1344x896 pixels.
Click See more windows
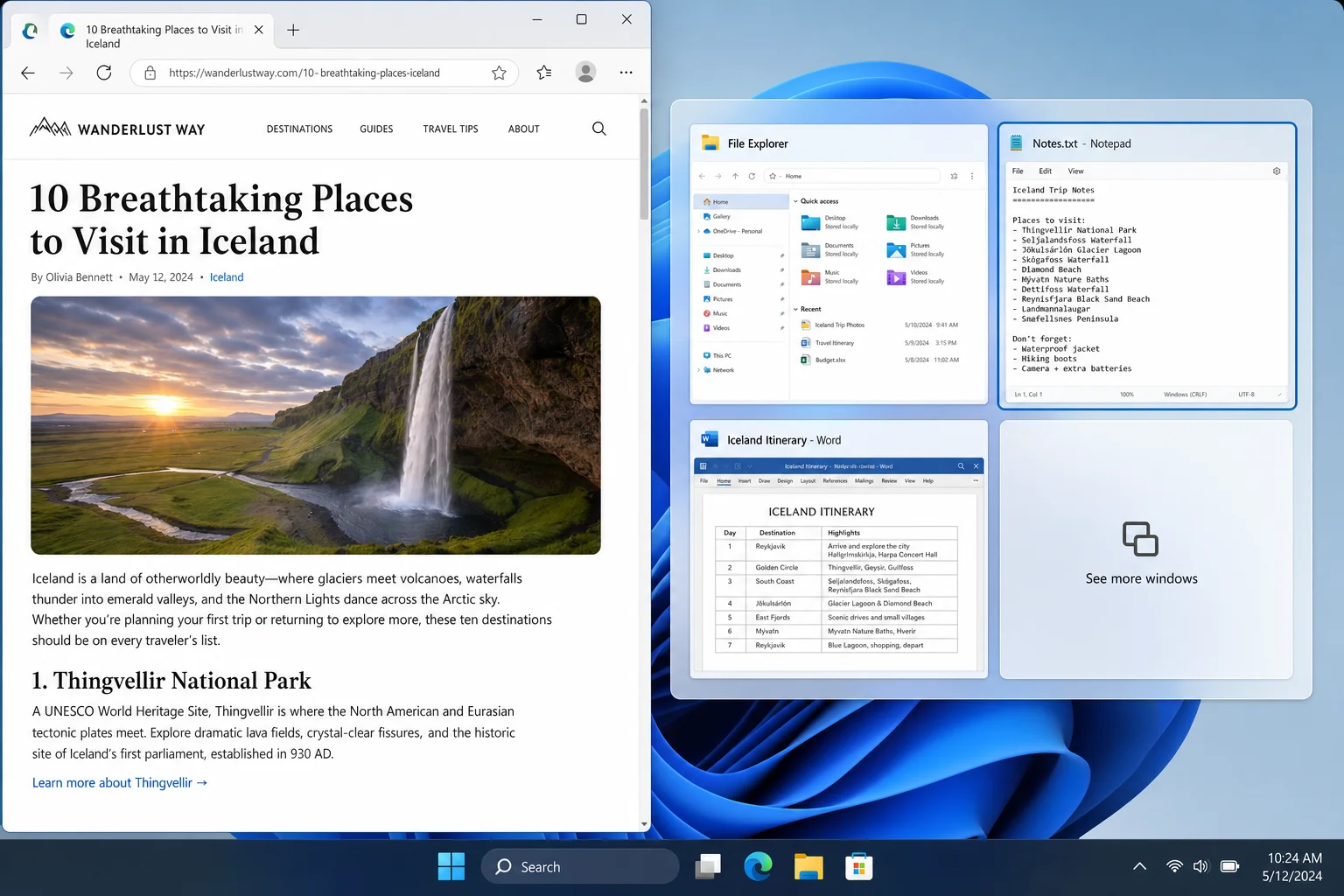pyautogui.click(x=1146, y=549)
